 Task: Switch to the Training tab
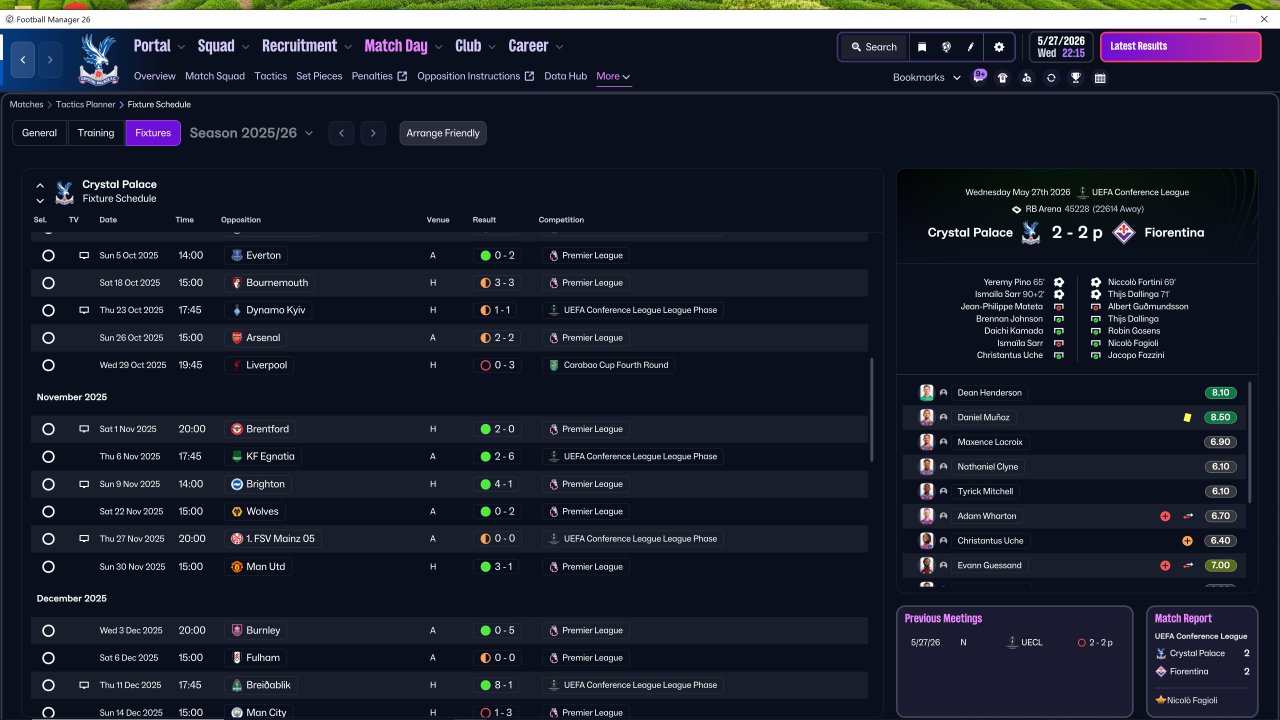96,133
